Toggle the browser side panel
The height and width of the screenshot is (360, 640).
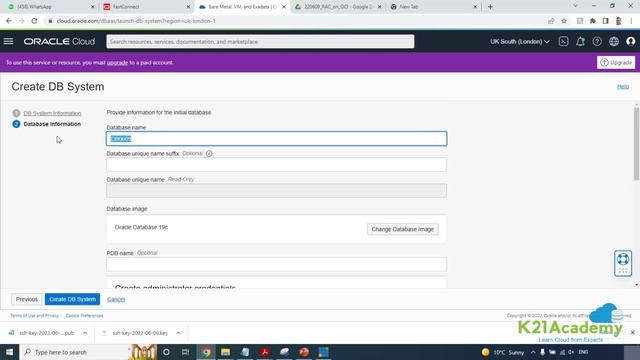(x=605, y=21)
